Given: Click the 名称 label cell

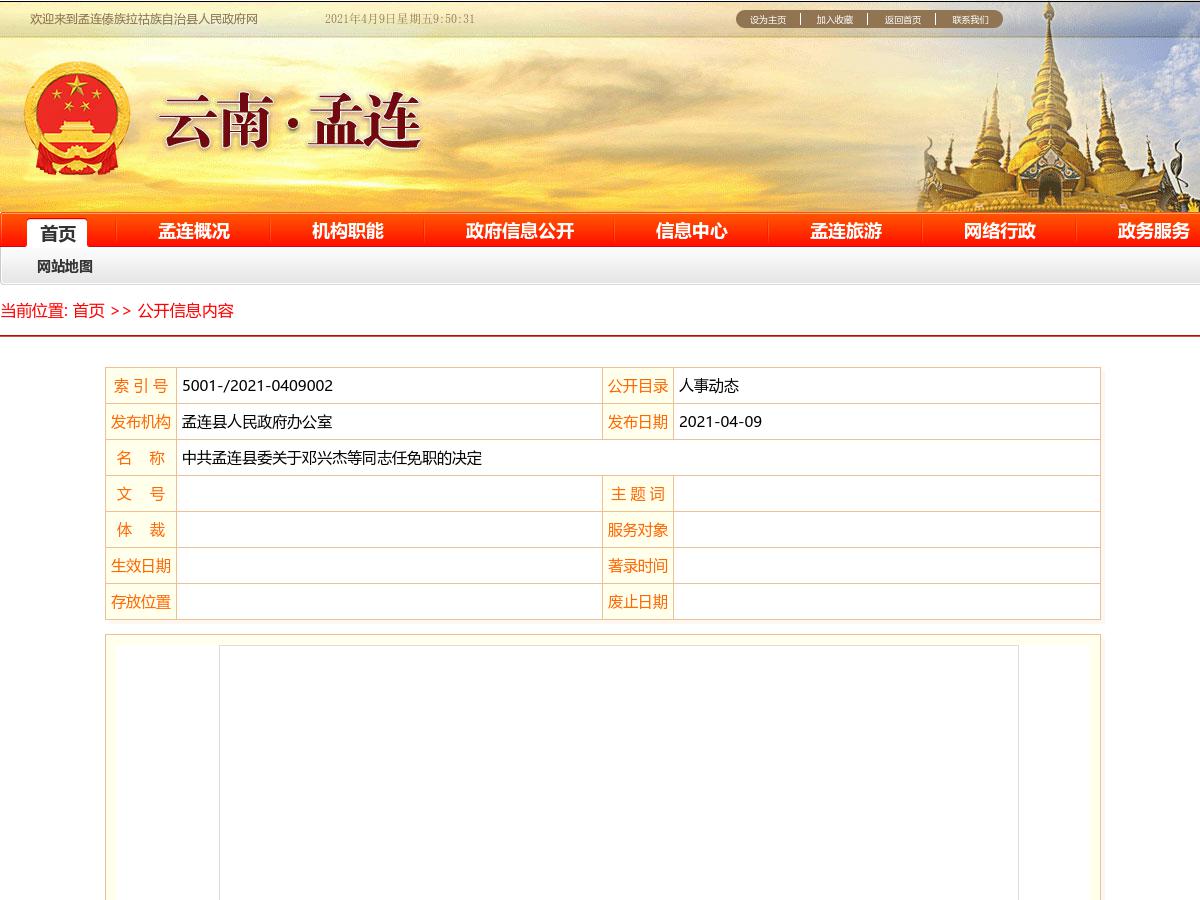Looking at the screenshot, I should [141, 458].
